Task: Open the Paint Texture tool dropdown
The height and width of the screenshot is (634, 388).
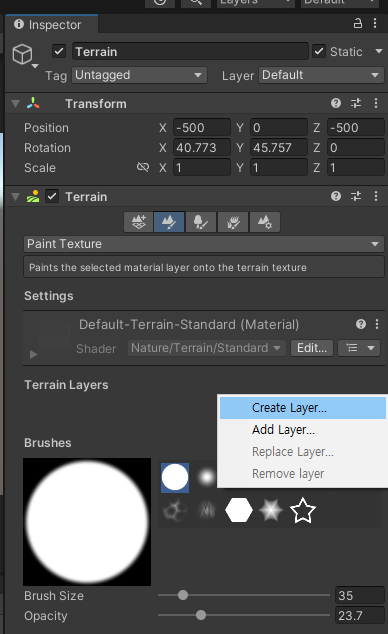Action: 204,244
